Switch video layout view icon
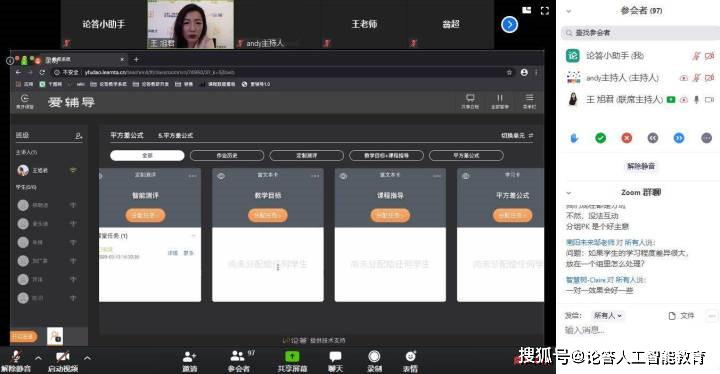Viewport: 720px width, 374px height. (x=527, y=10)
